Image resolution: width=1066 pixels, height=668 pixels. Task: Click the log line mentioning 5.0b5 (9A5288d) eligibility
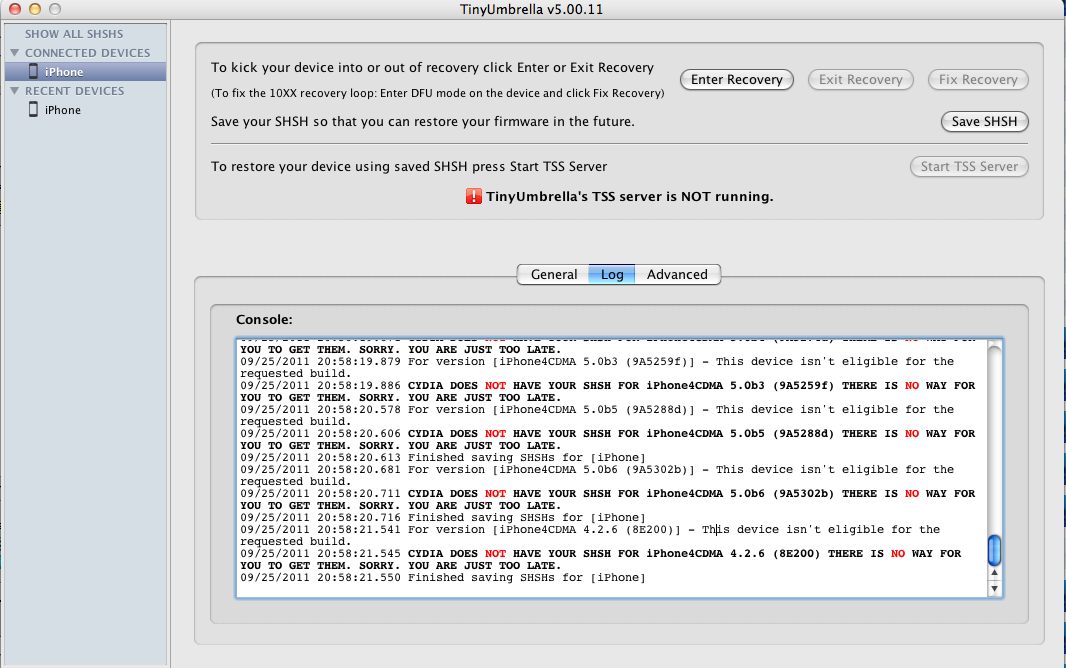coord(596,415)
